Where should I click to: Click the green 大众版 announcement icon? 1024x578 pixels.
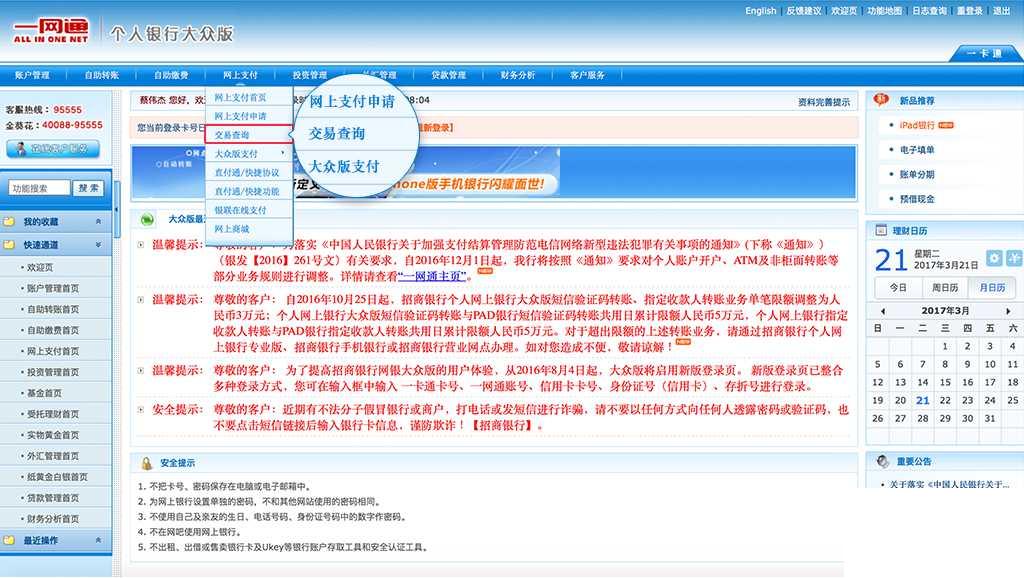click(x=147, y=220)
